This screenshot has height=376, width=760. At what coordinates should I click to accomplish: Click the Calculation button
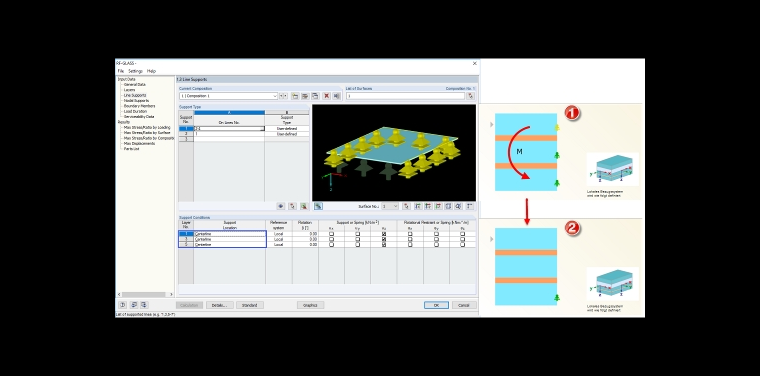click(190, 305)
